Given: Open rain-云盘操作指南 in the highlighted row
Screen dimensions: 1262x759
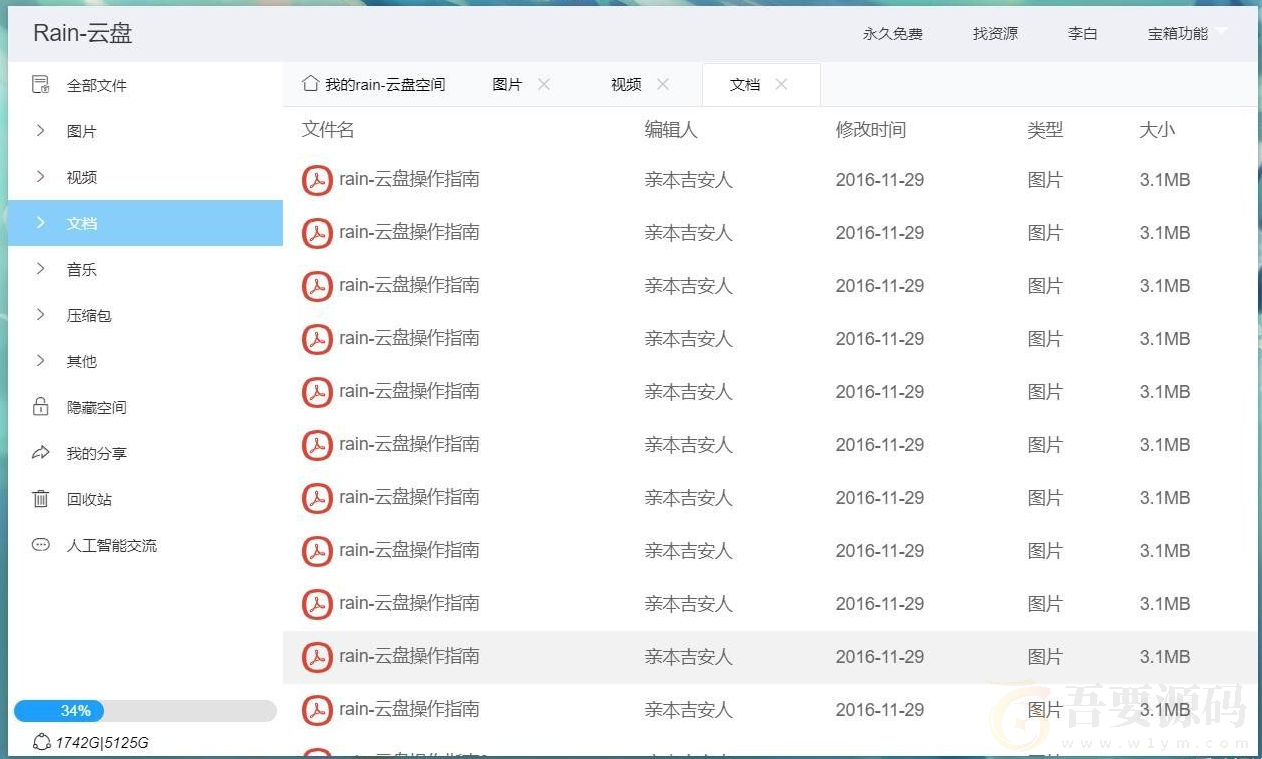Looking at the screenshot, I should tap(409, 656).
